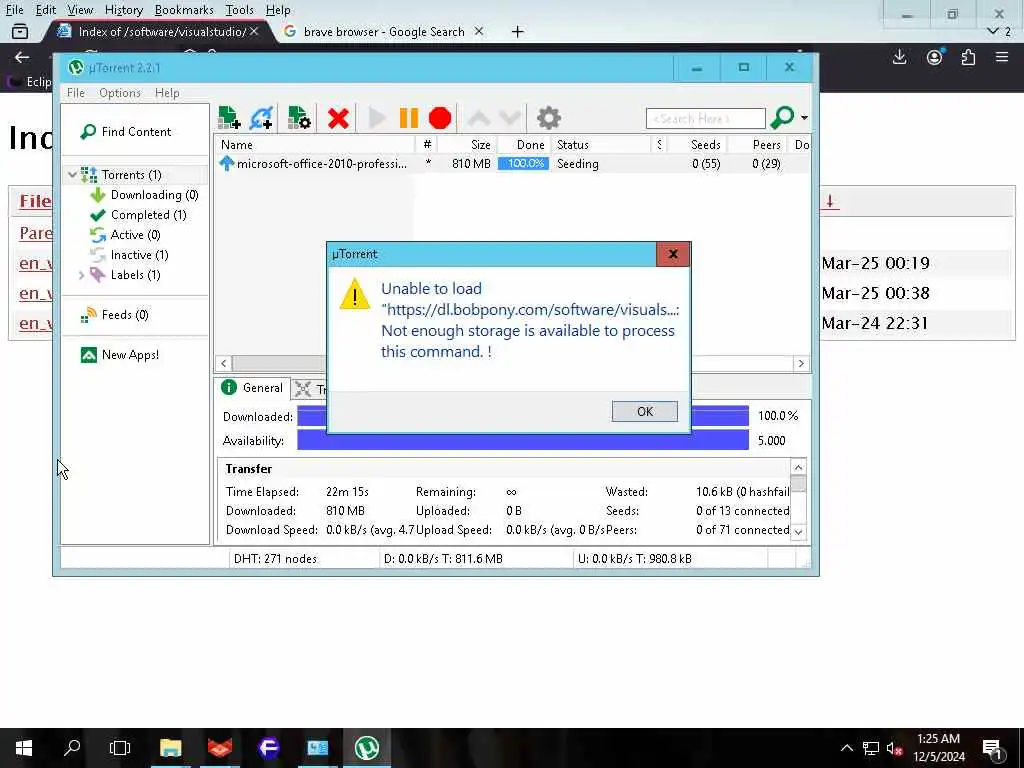The image size is (1024, 768).
Task: Open the search provider dropdown arrow
Action: tap(805, 118)
